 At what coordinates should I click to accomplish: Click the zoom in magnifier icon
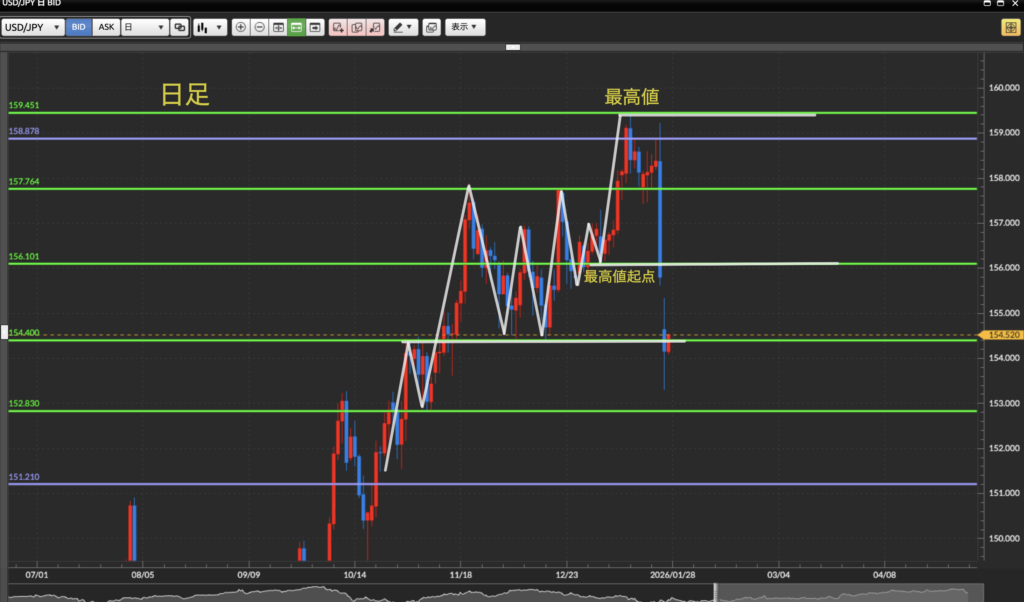click(x=240, y=28)
